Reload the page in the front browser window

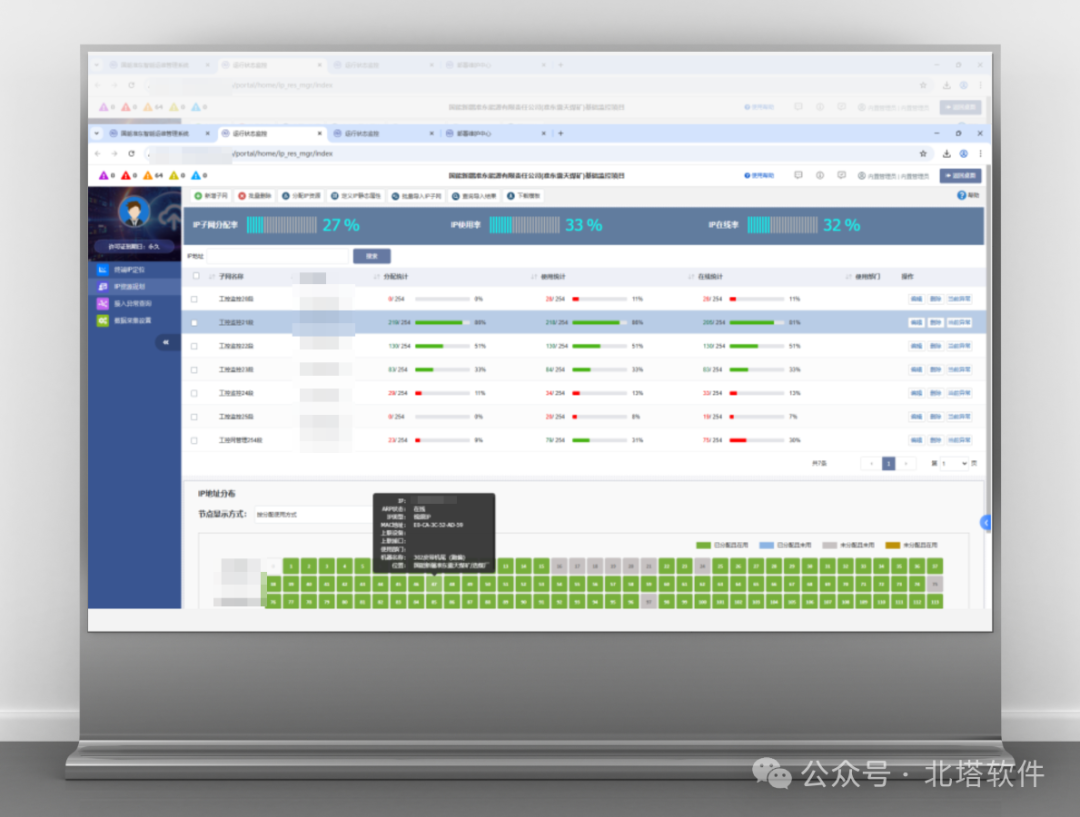pos(132,154)
